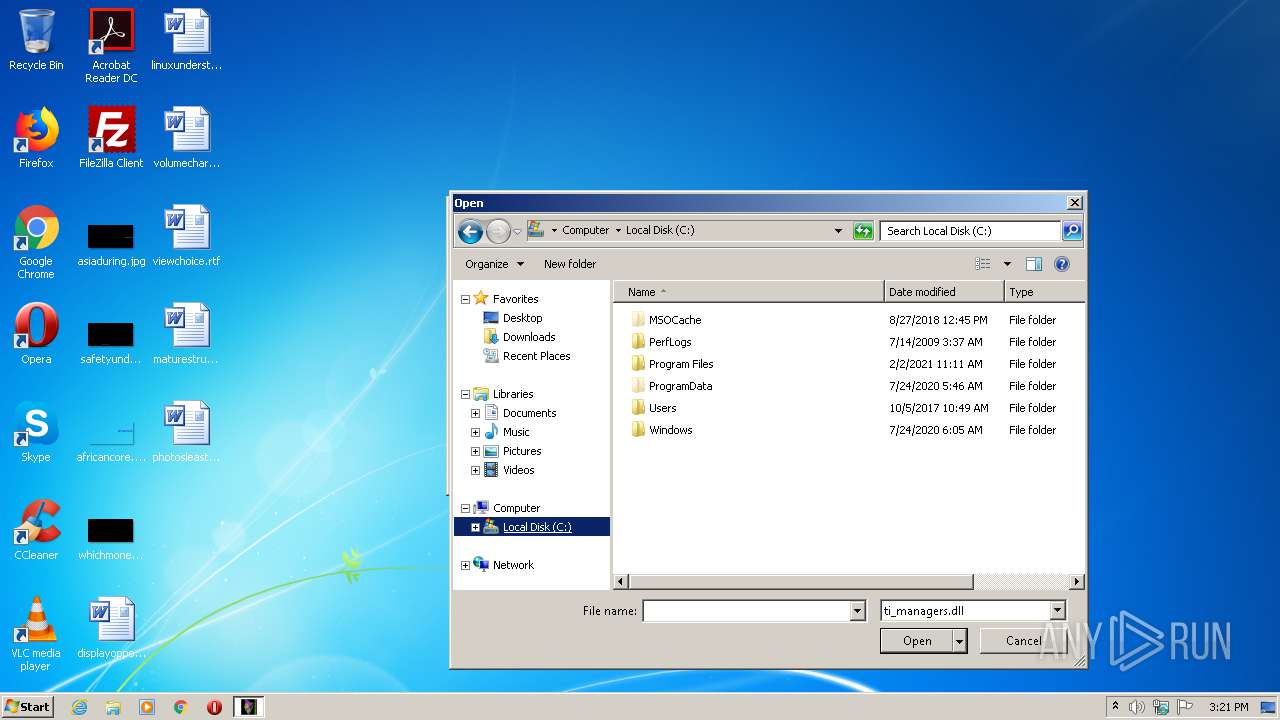Image resolution: width=1280 pixels, height=720 pixels.
Task: Collapse the Libraries tree node
Action: (465, 394)
